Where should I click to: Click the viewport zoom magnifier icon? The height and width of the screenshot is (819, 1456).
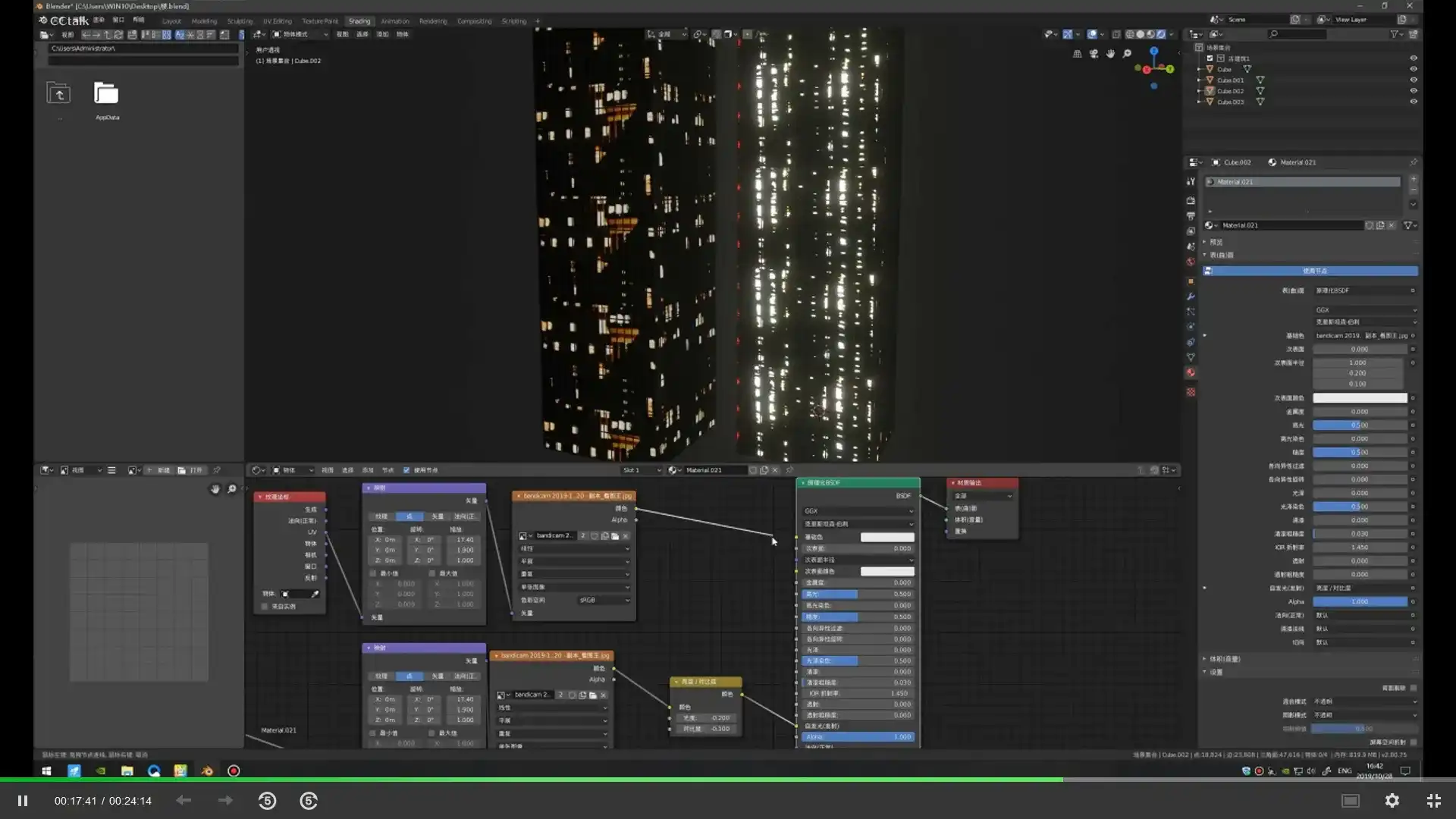click(x=1127, y=54)
